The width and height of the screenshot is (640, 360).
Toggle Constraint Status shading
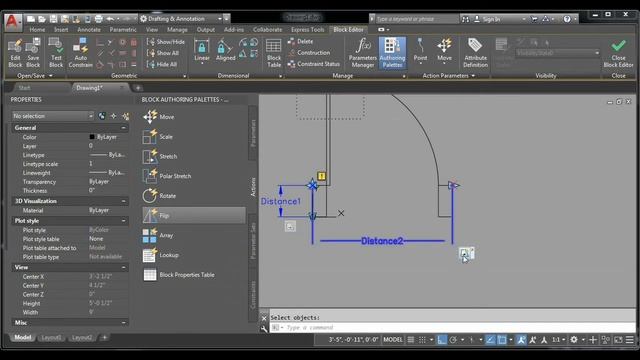(313, 64)
